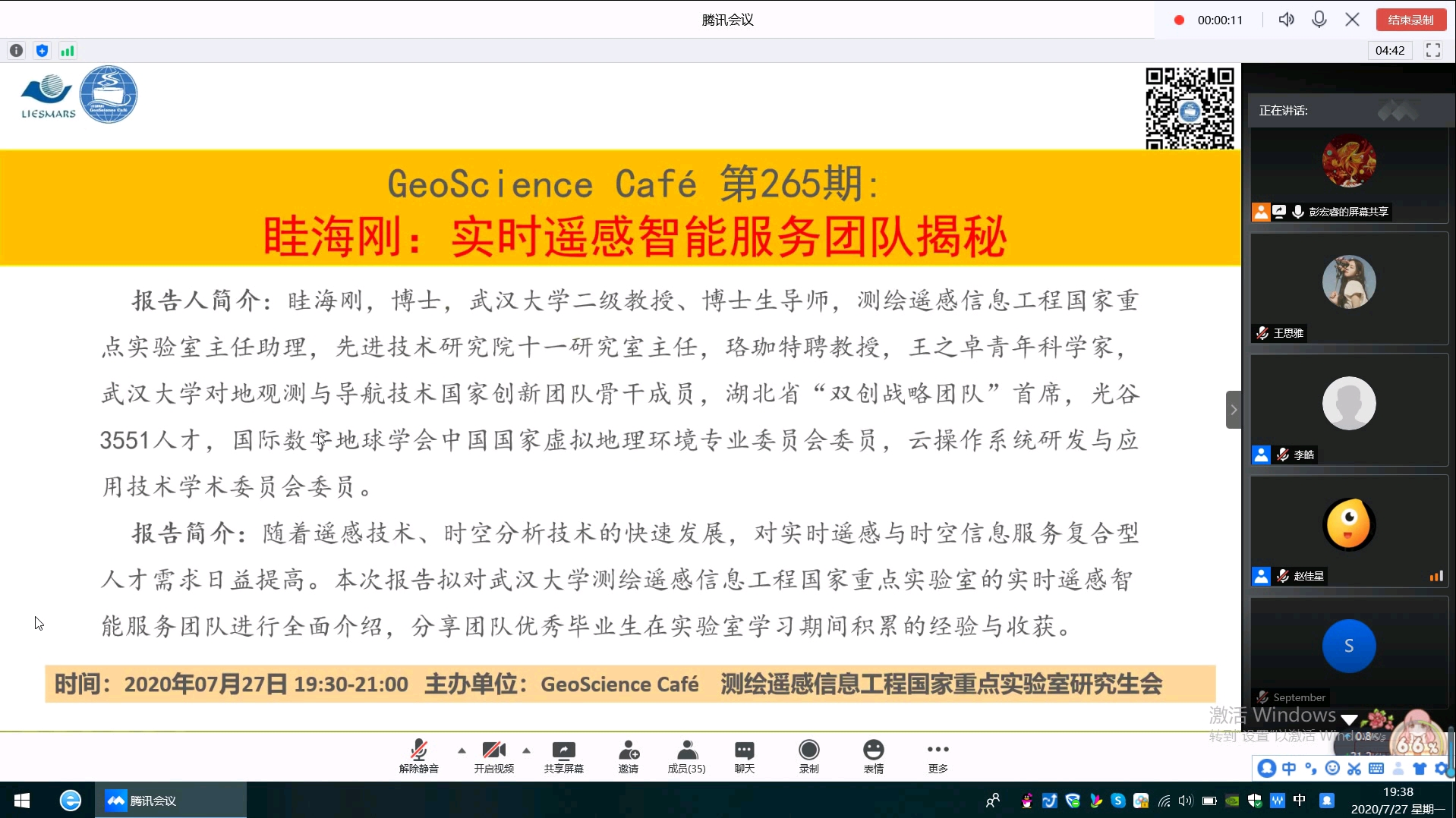Viewport: 1456px width, 818px height.
Task: Close the recording toolbar with the X
Action: pos(1353,20)
